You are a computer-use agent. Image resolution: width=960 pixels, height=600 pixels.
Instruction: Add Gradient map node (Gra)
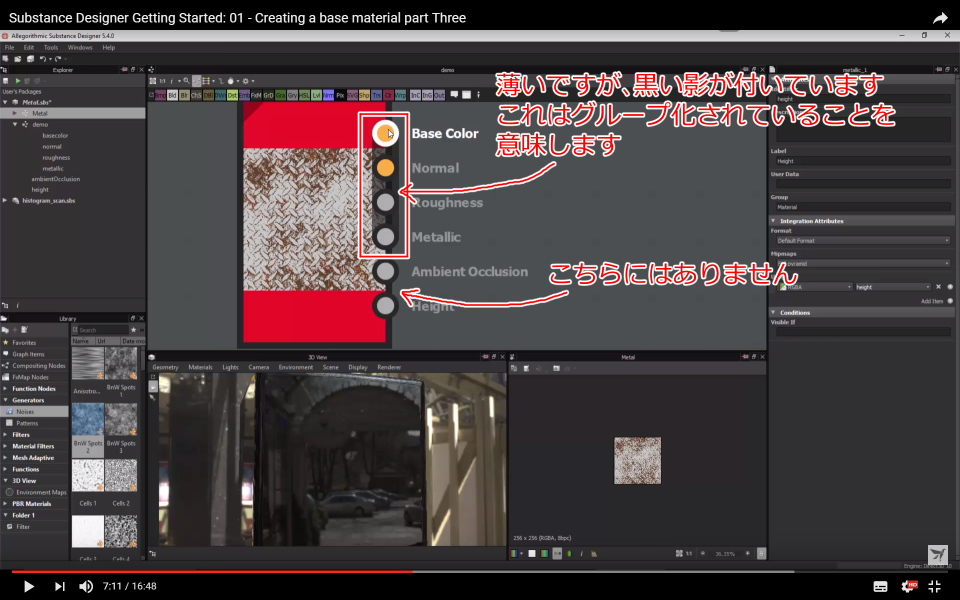[x=280, y=96]
